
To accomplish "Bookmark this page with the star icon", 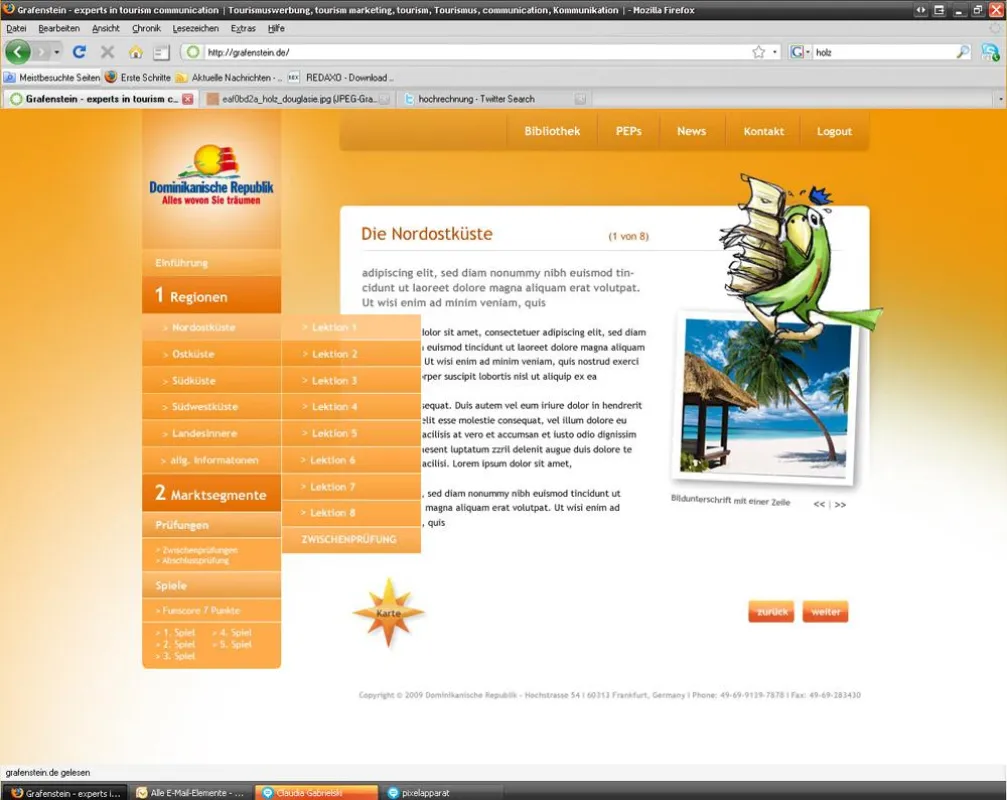I will 758,52.
